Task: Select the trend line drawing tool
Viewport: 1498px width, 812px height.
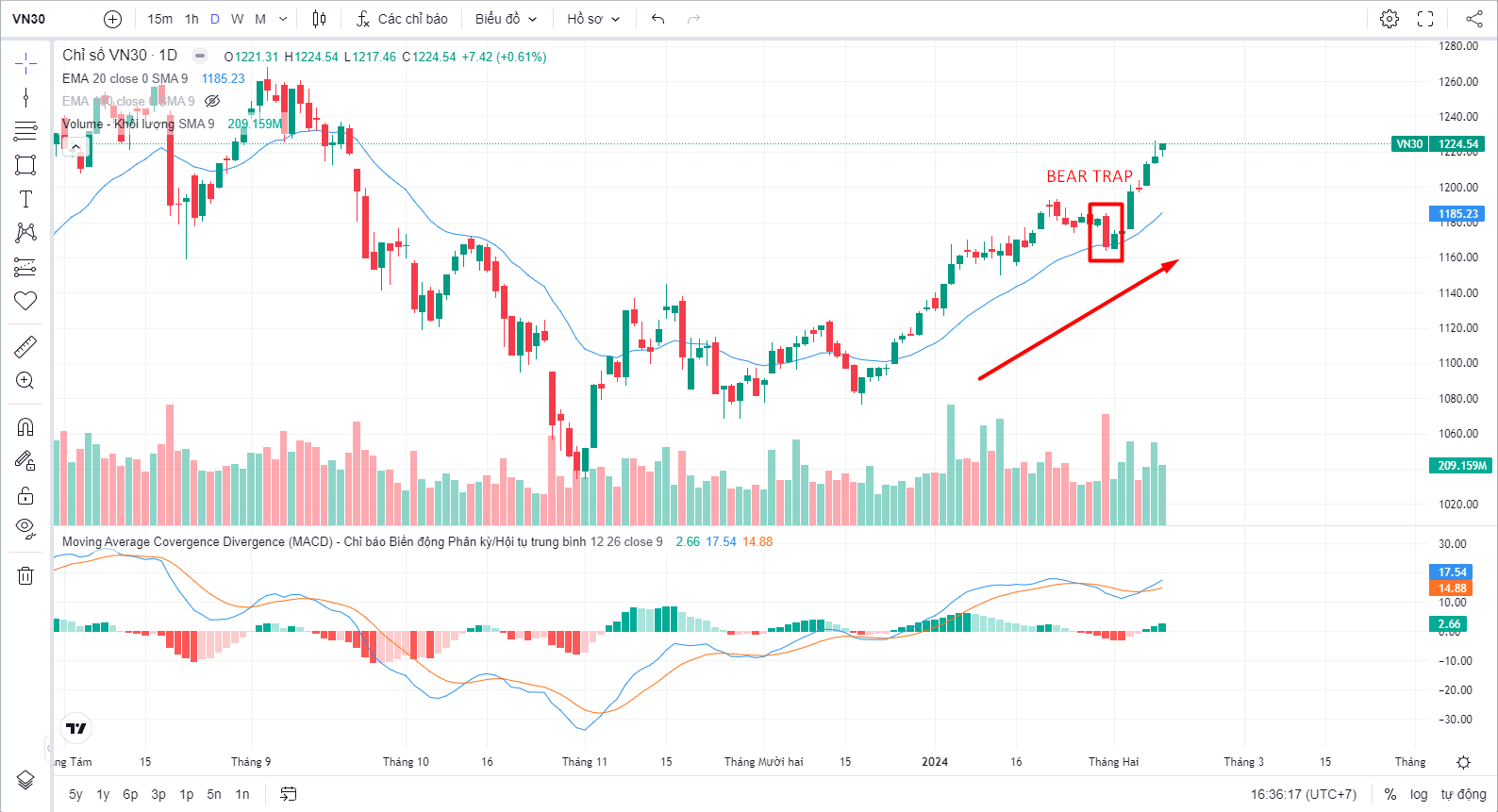Action: point(25,97)
